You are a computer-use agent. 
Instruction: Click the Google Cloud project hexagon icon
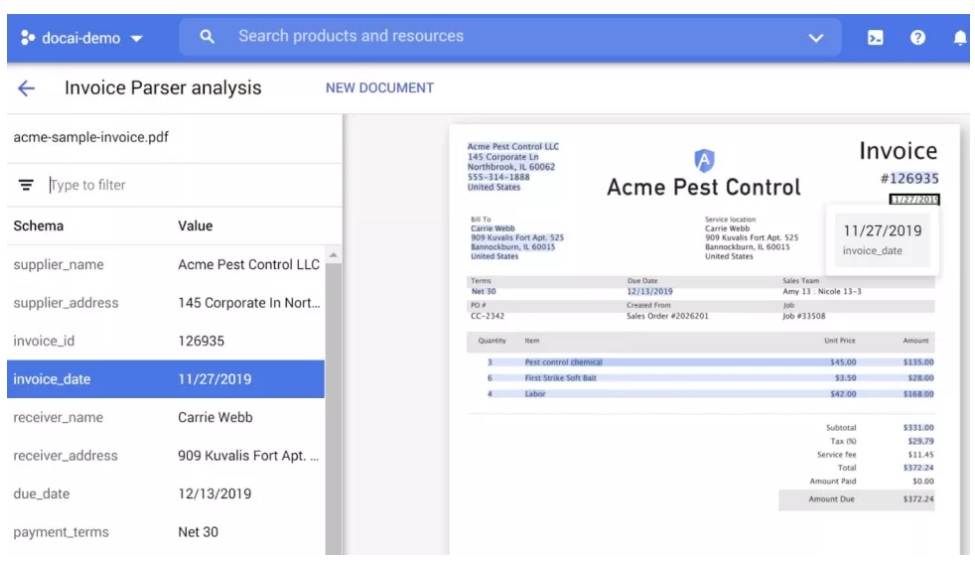pos(27,39)
